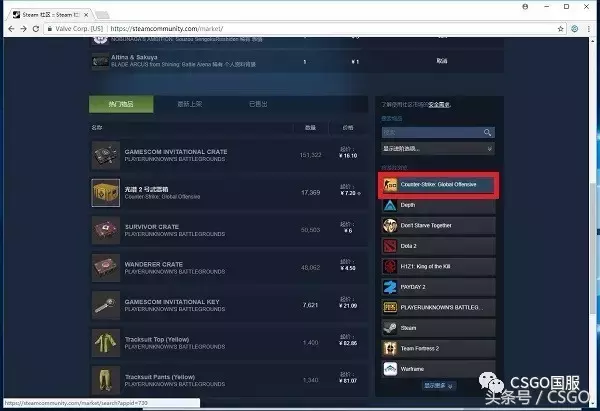
Task: Open Counter-Strike: Global Offensive game icon
Action: 390,185
